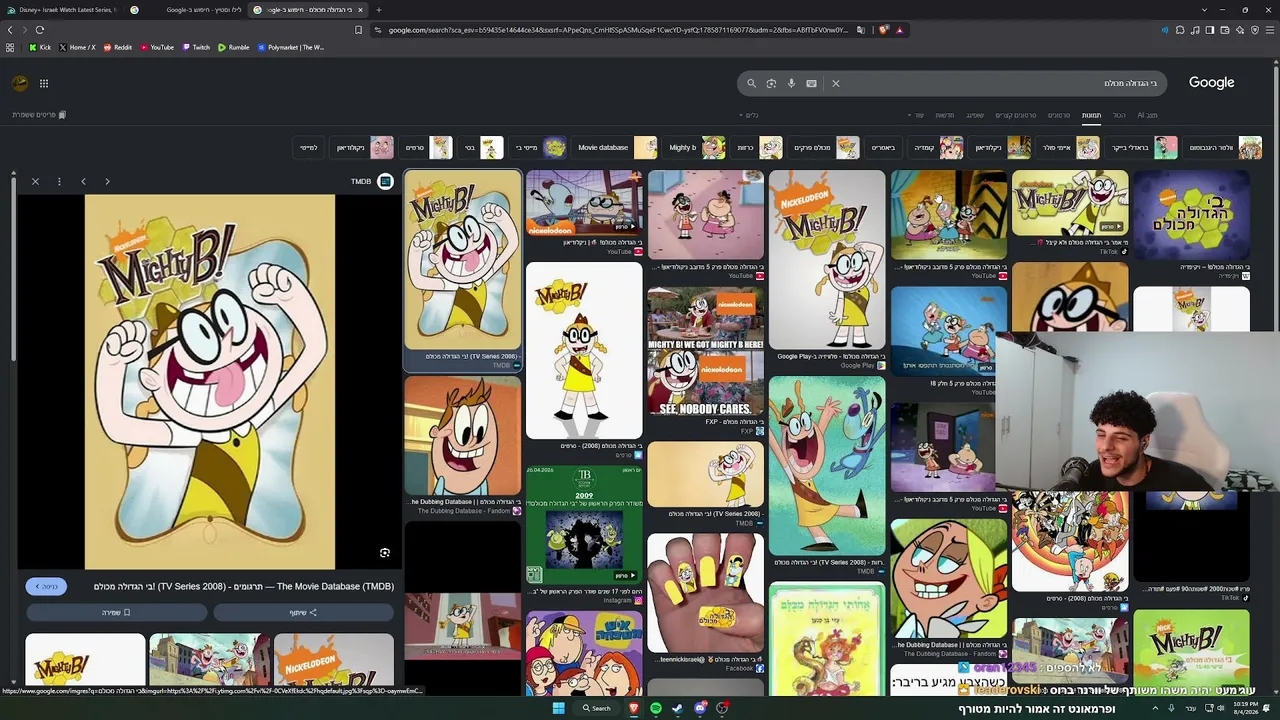Open the saved items link with bookmark icon
This screenshot has width=1280, height=720.
pyautogui.click(x=39, y=115)
